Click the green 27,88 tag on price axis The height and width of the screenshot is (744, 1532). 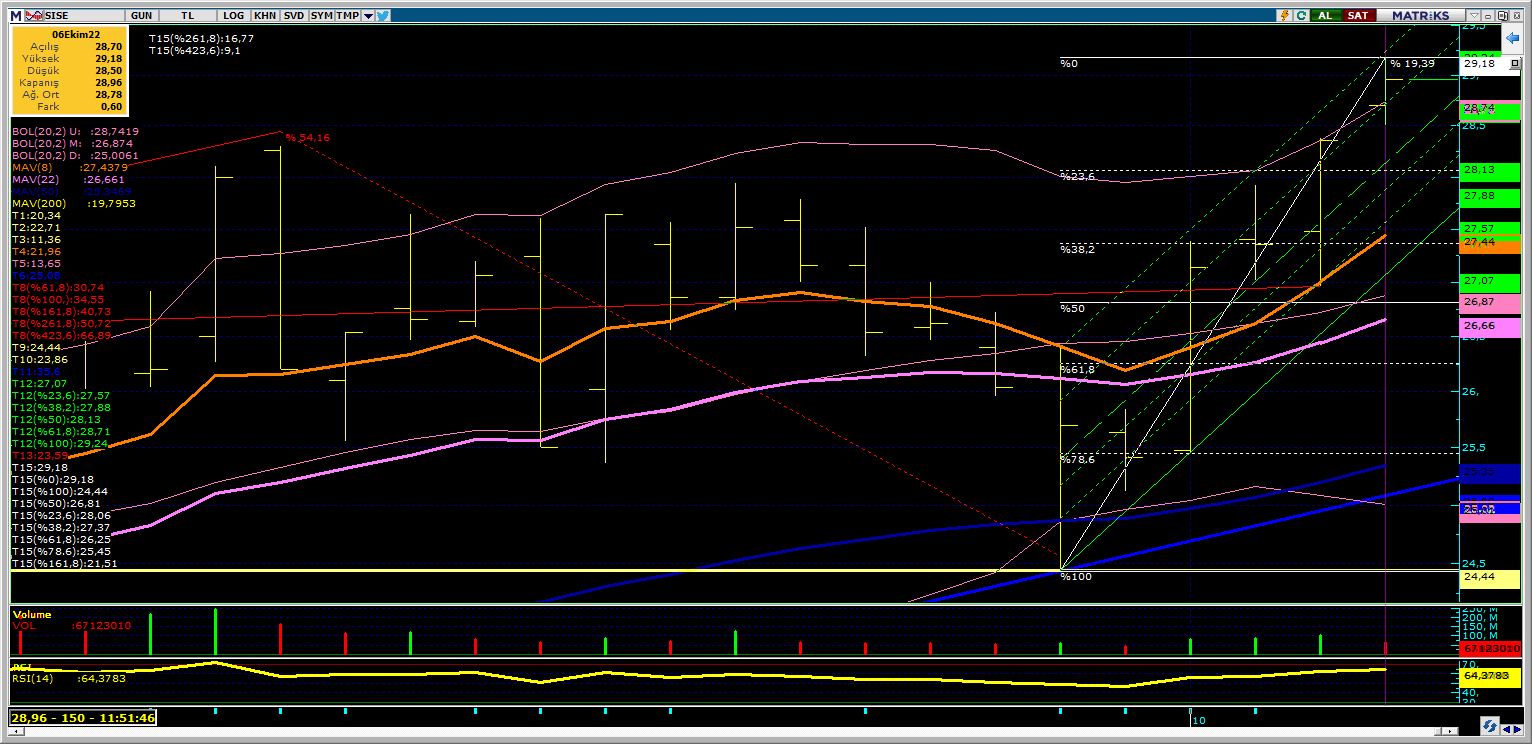pyautogui.click(x=1490, y=196)
